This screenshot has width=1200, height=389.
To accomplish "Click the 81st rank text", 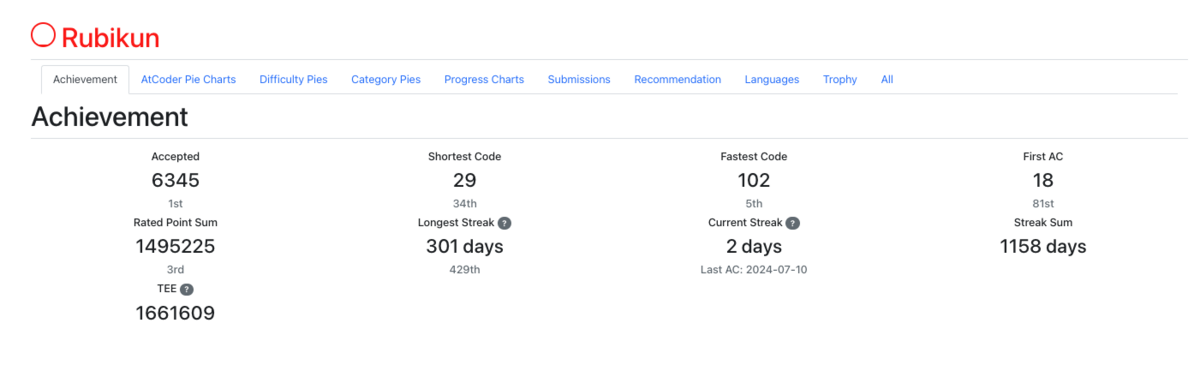I will click(1043, 203).
